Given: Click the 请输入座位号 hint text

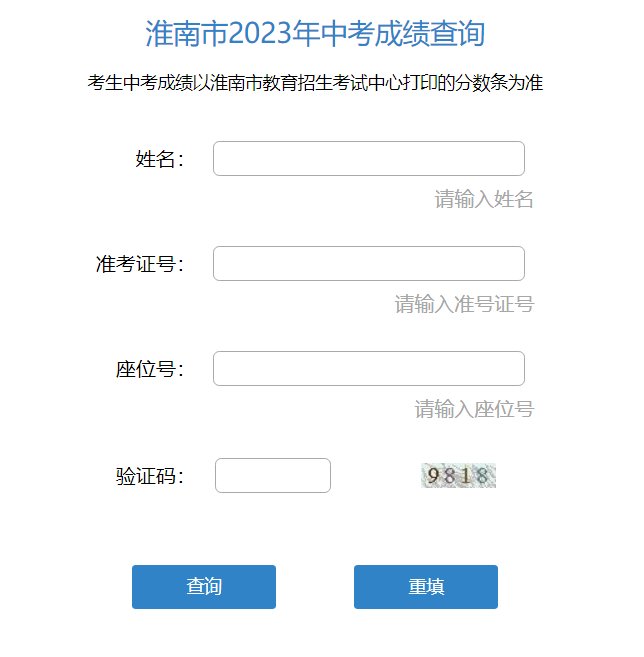Looking at the screenshot, I should coord(474,409).
